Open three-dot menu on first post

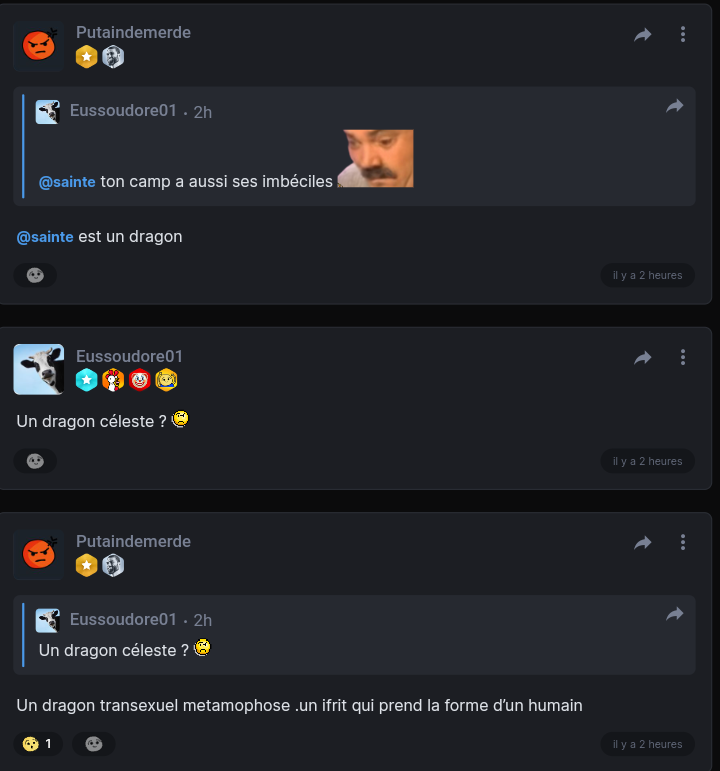[683, 35]
